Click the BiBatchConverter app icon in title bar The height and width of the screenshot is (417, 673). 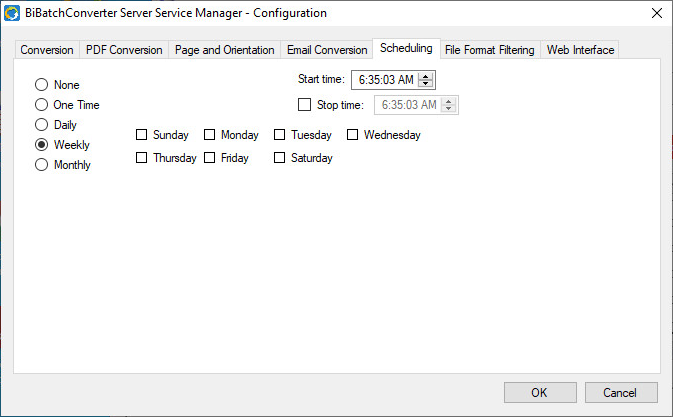coord(13,13)
